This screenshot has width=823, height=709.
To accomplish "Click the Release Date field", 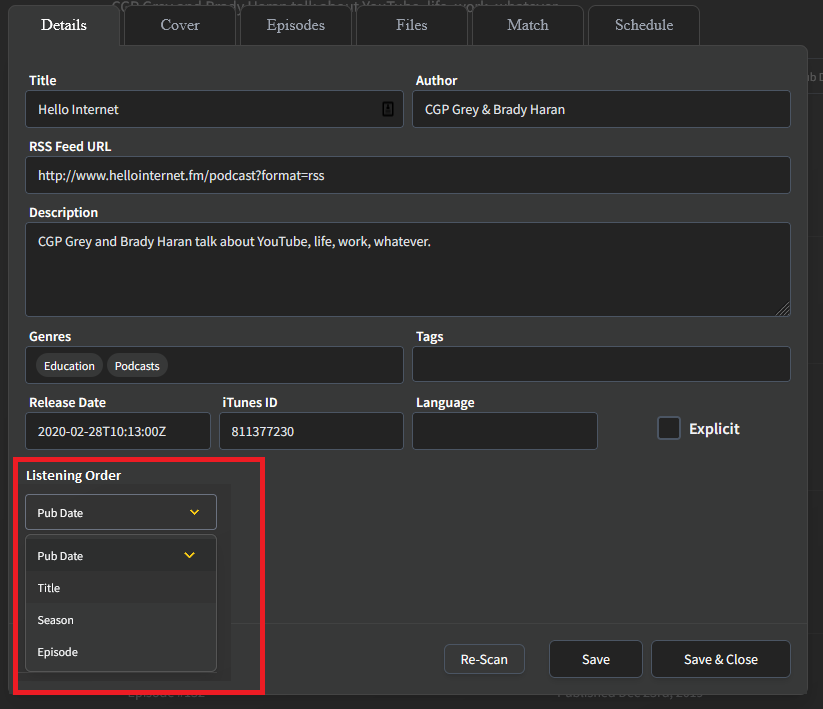I will click(118, 431).
